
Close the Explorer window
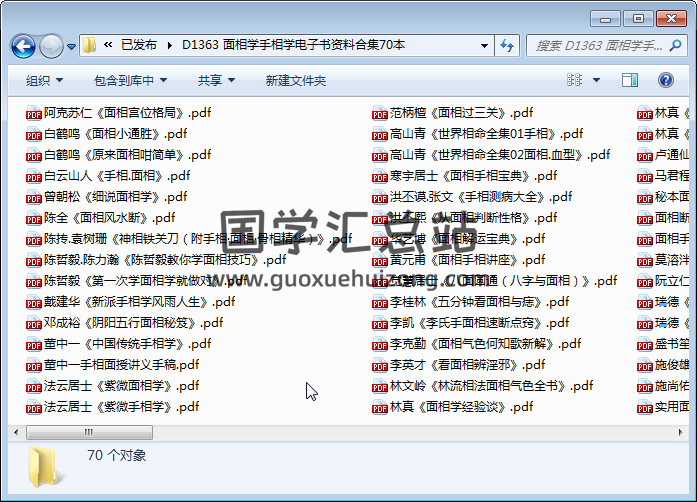(x=672, y=19)
